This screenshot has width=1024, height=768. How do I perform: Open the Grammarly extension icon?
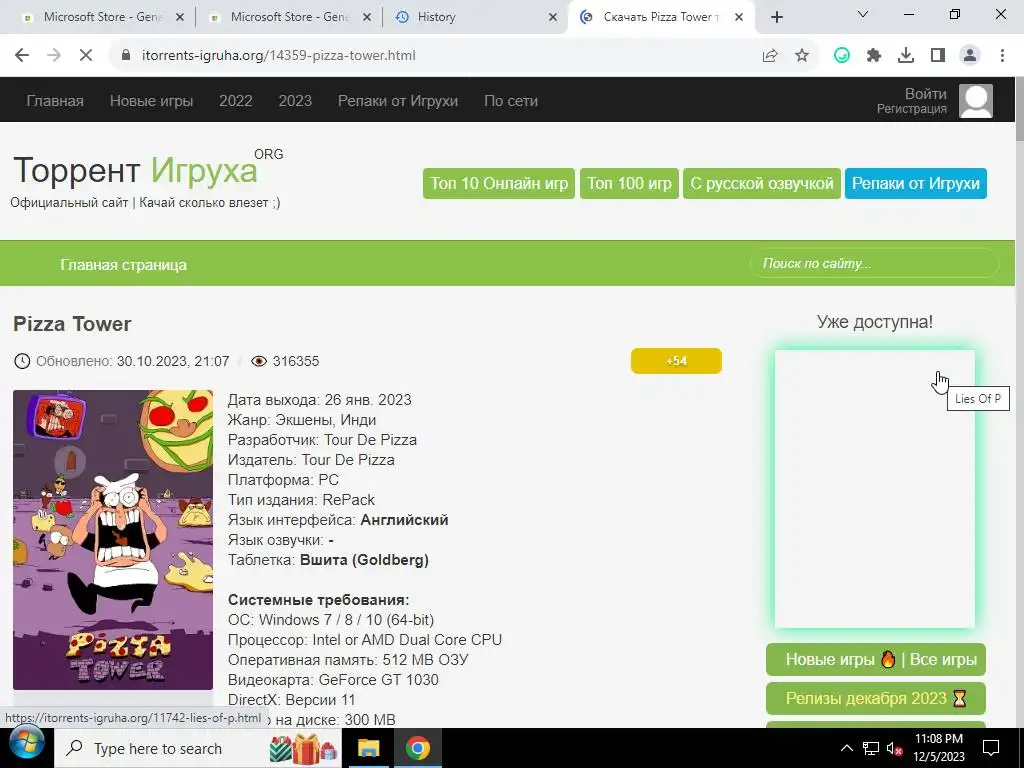click(x=842, y=56)
